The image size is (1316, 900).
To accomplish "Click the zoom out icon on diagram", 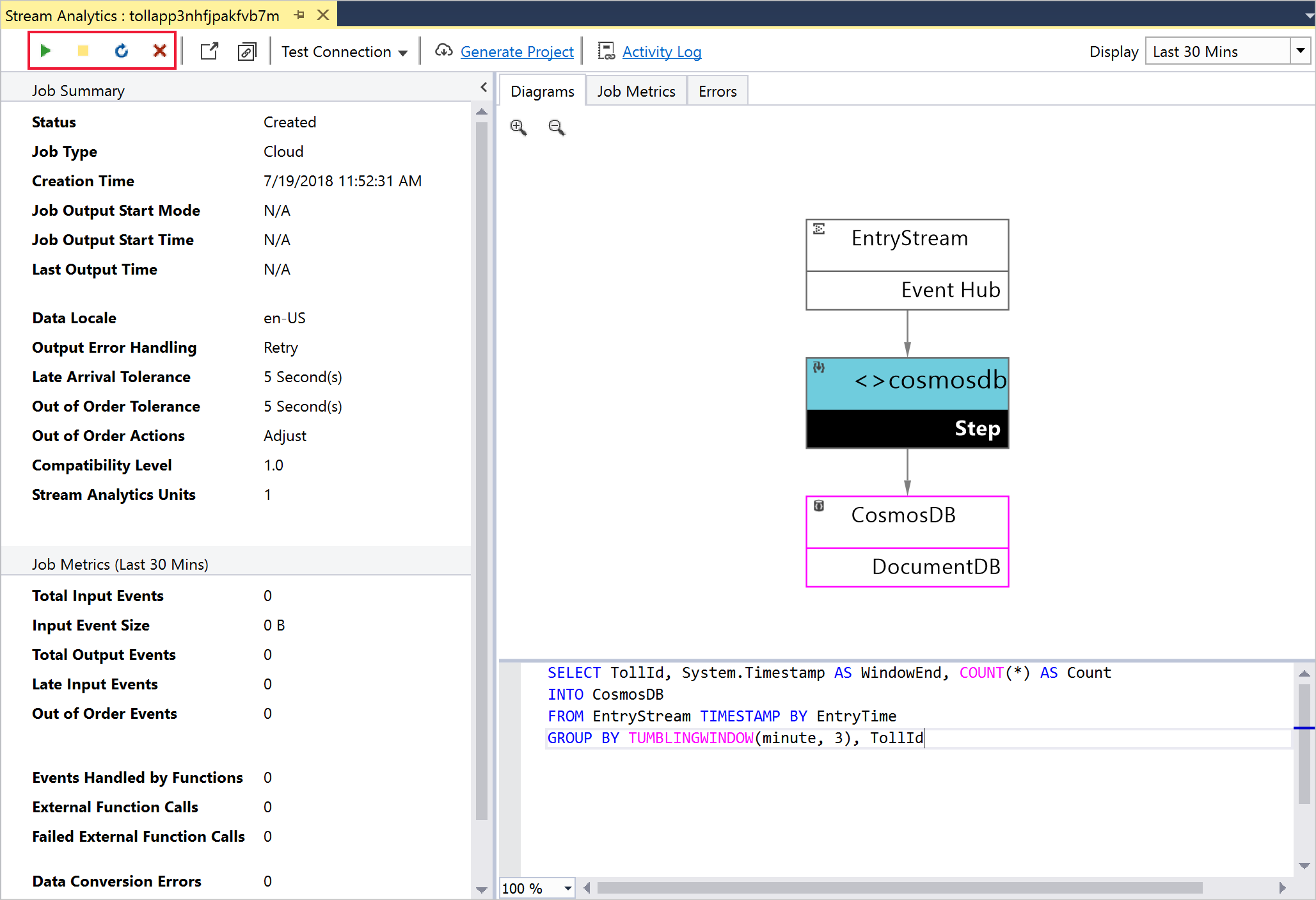I will 556,127.
